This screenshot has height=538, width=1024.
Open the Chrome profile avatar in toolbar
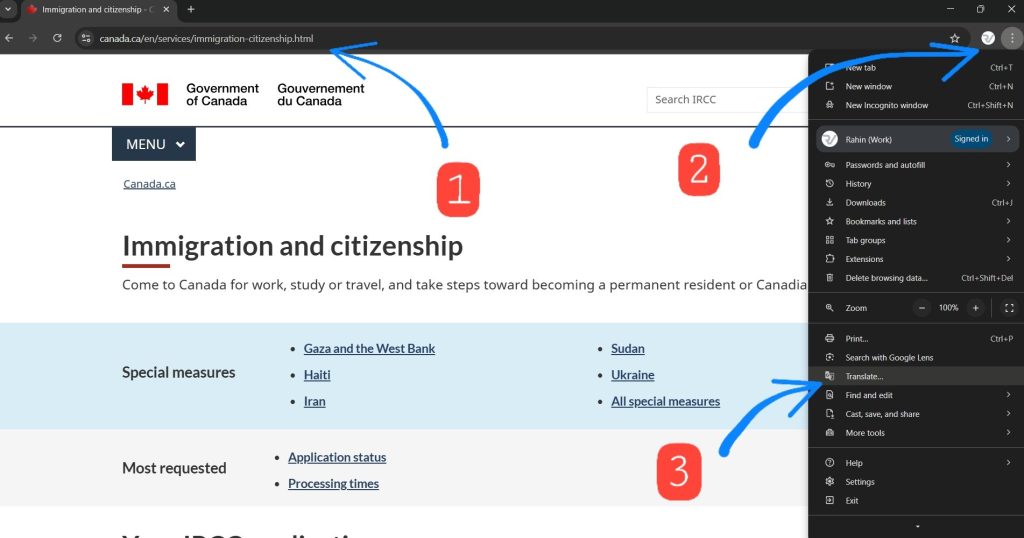988,39
